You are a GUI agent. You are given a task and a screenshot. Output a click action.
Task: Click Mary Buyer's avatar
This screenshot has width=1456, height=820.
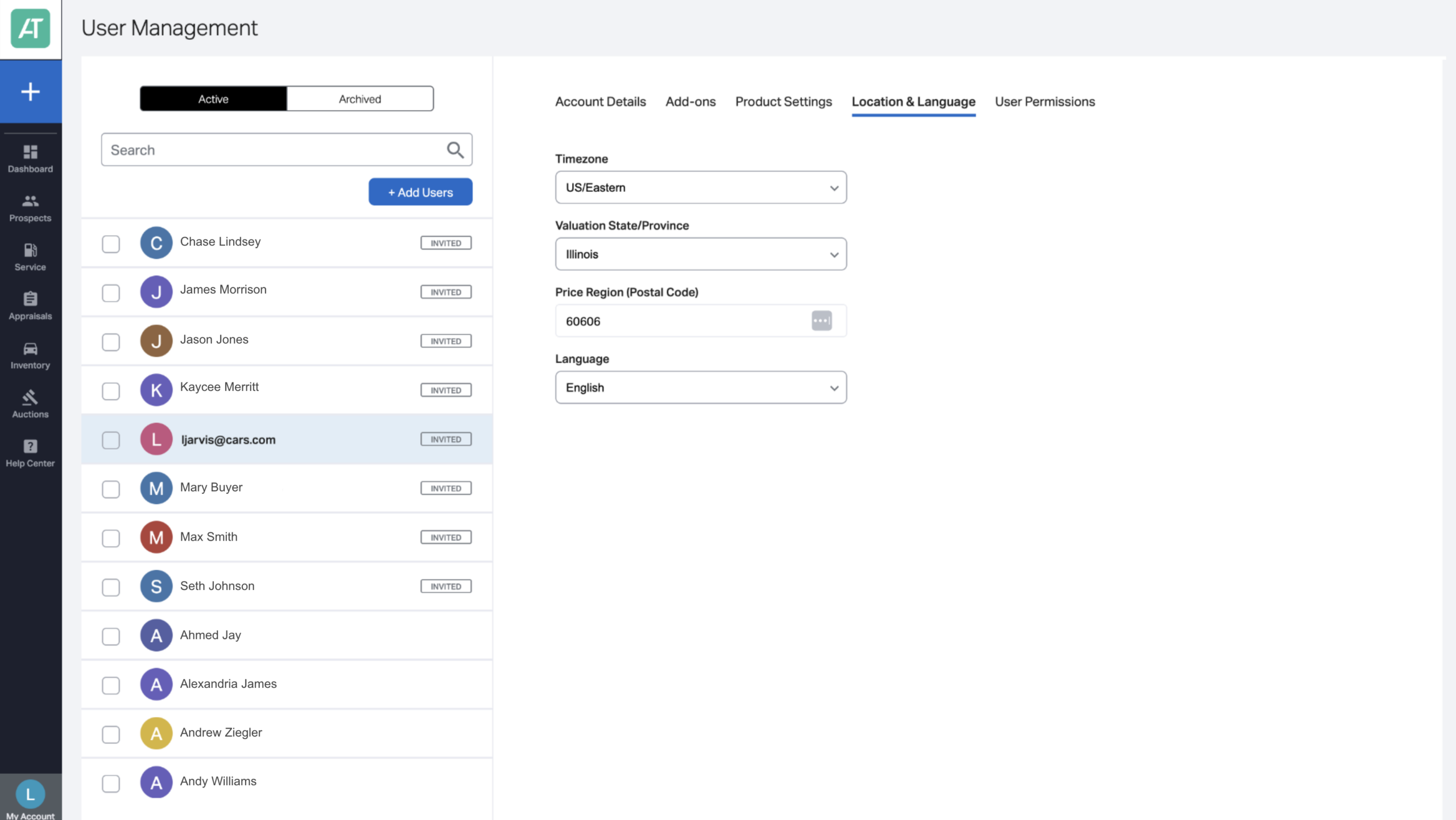tap(156, 488)
